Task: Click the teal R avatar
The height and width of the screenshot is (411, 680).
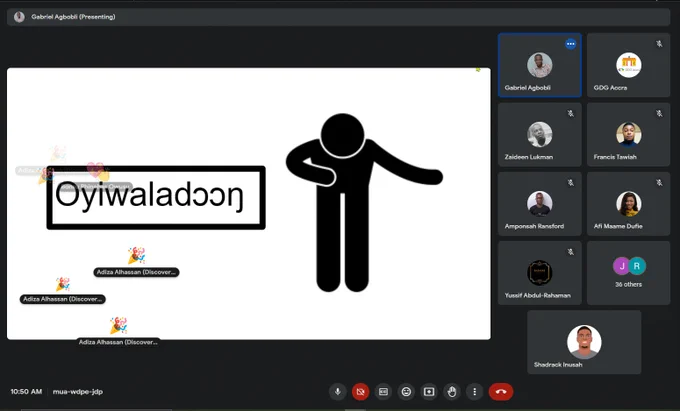Action: [637, 266]
